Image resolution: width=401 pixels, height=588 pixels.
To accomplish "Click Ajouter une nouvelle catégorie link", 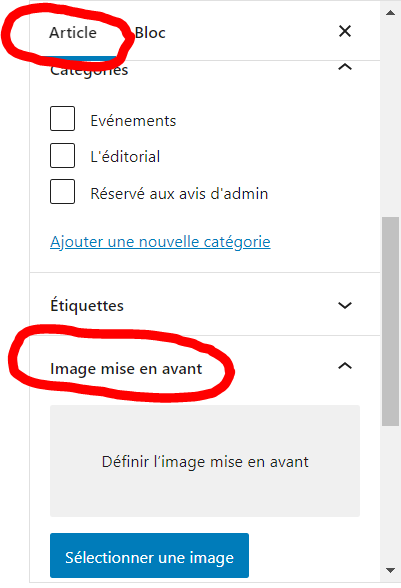I will (x=160, y=242).
